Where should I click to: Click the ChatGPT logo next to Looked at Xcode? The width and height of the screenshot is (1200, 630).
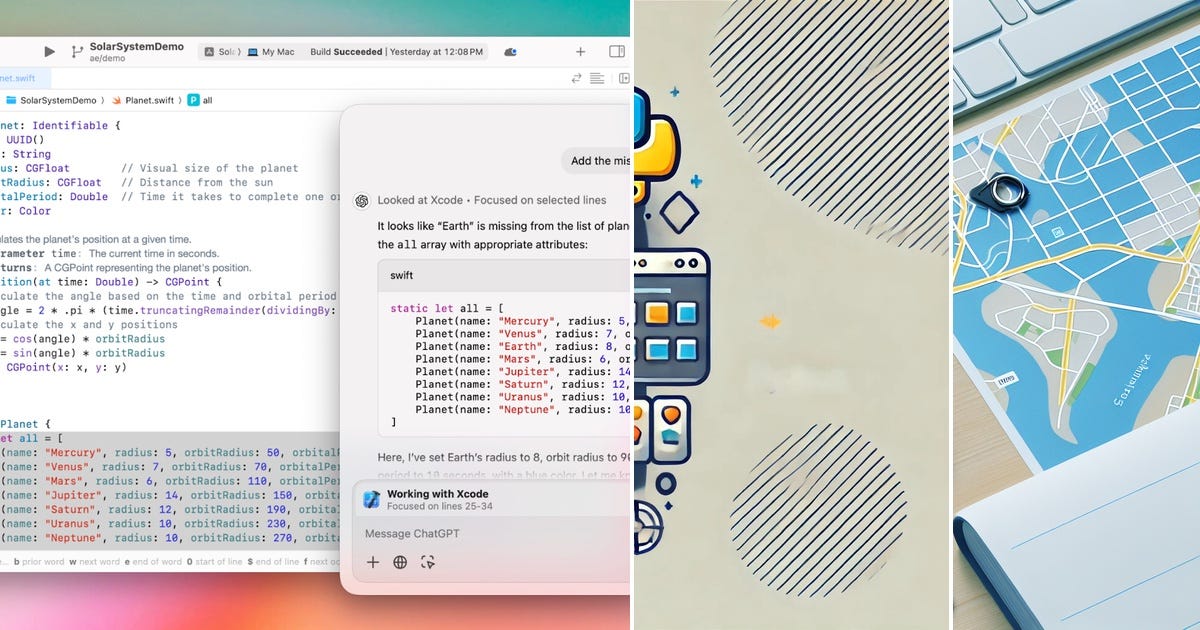coord(361,200)
